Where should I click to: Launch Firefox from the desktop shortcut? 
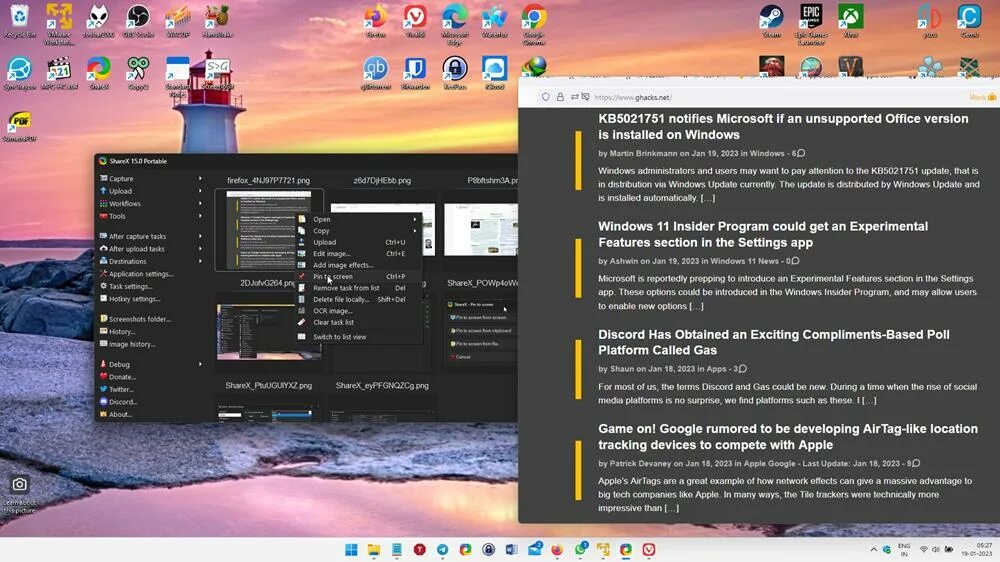(376, 21)
